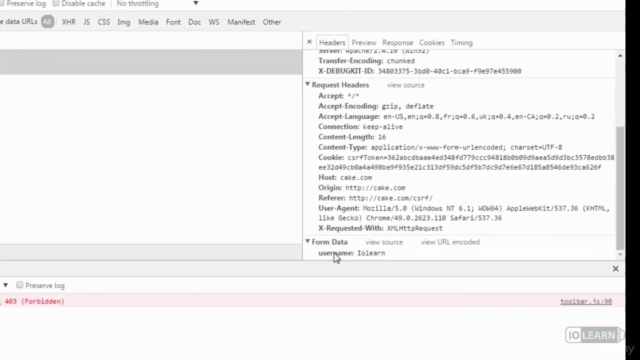Click the scroll up arrow in headers pane
The height and width of the screenshot is (360, 640).
tap(620, 56)
